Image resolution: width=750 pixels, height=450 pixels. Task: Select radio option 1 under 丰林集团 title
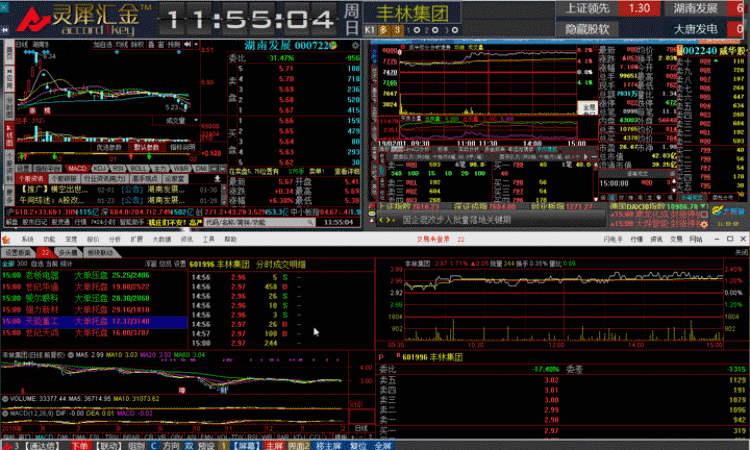[x=417, y=30]
